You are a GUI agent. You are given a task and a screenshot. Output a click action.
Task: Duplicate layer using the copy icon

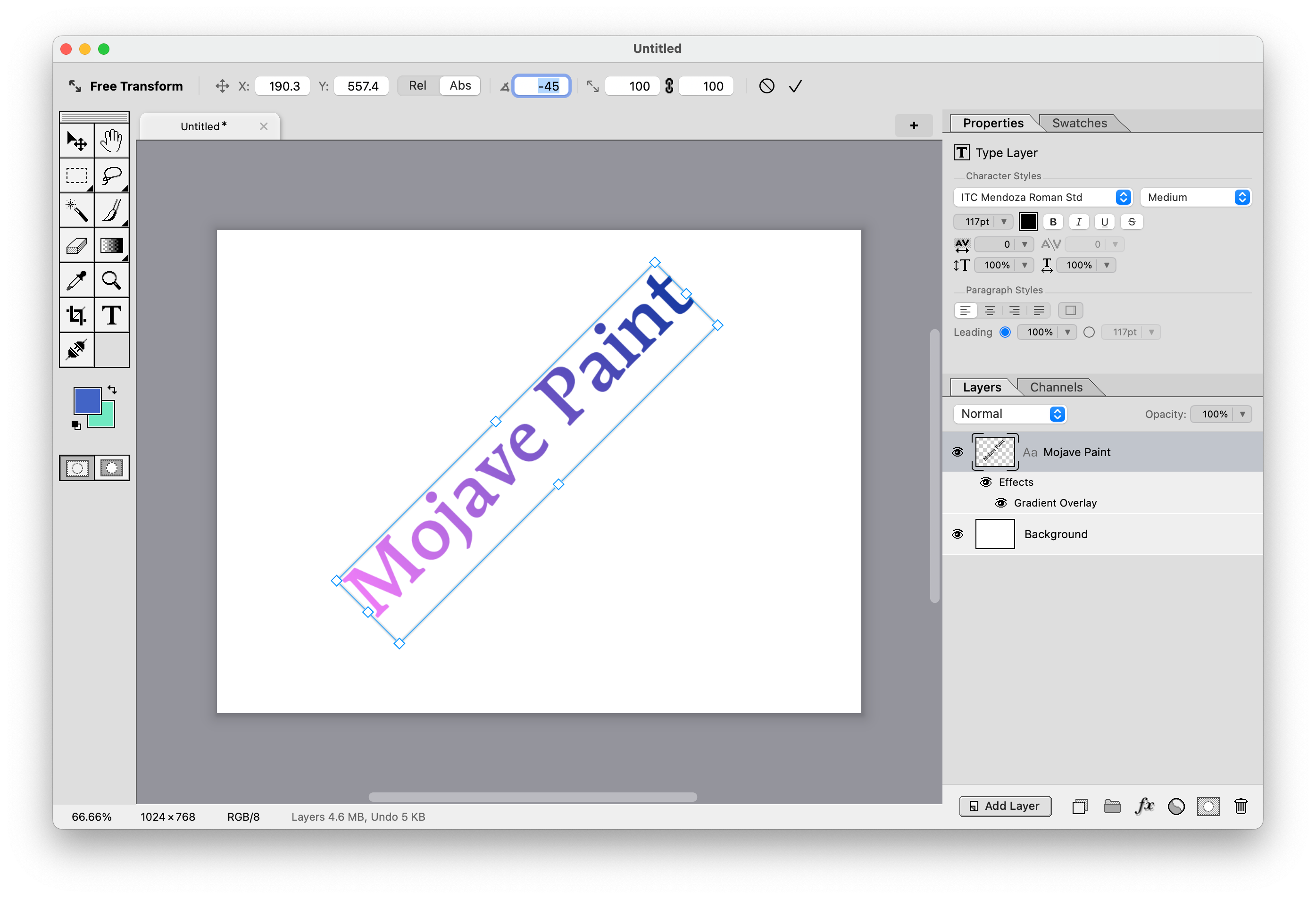tap(1080, 806)
